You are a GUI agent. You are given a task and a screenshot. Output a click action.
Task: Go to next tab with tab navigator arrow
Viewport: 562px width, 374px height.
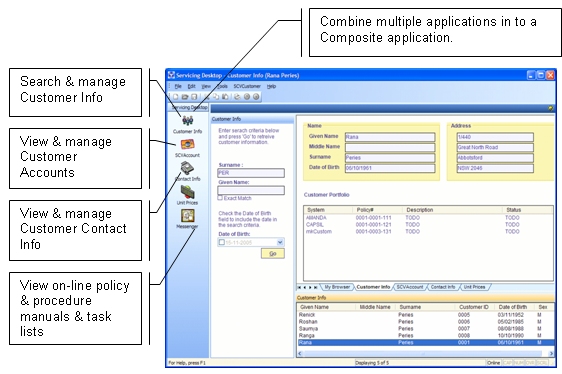(310, 288)
